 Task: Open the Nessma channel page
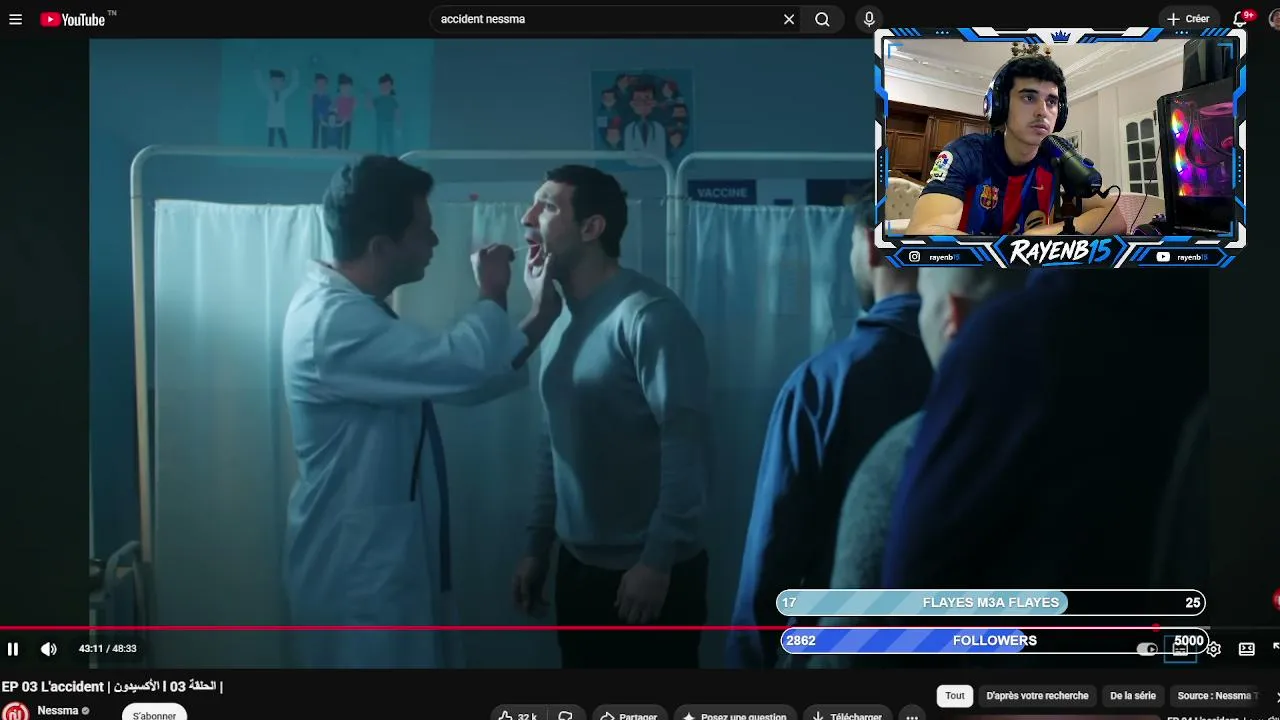(58, 711)
